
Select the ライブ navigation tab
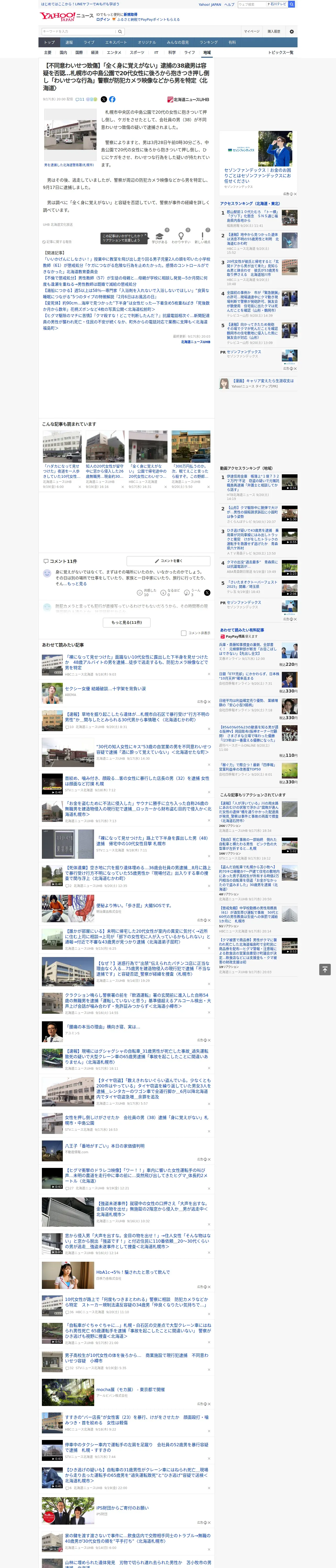89,43
